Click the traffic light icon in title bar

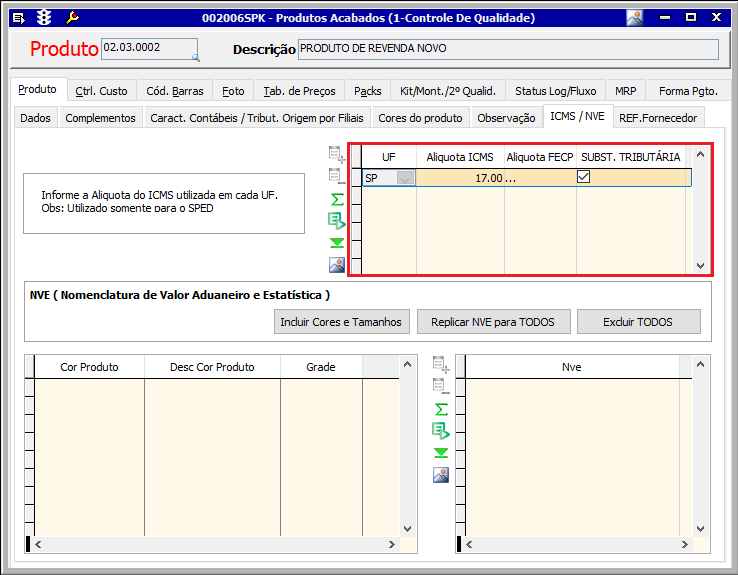(44, 17)
